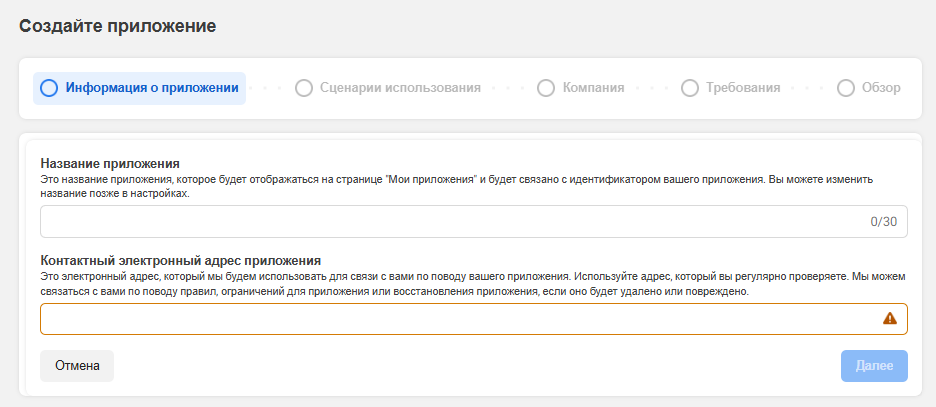
Task: Click the warning triangle icon in email field
Action: point(890,319)
